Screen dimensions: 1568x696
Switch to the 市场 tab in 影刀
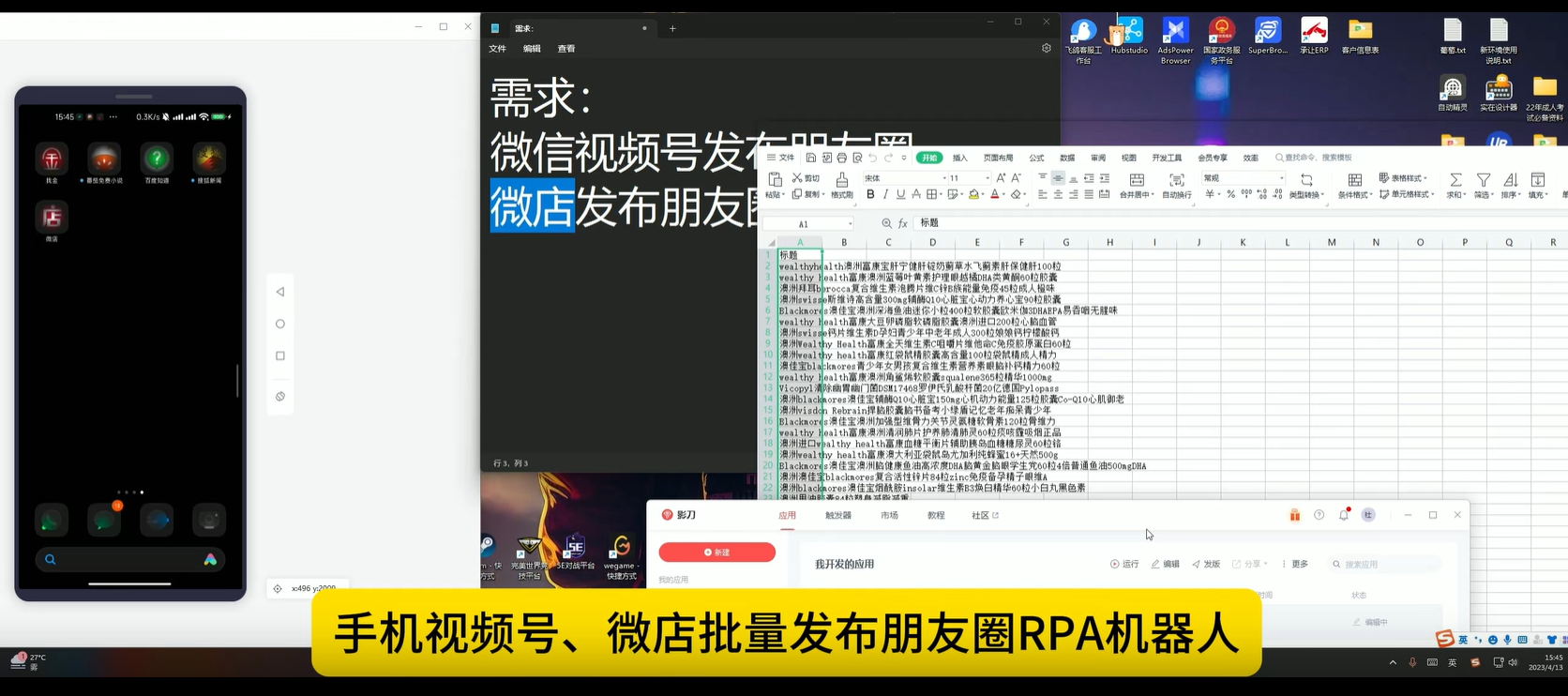(889, 515)
